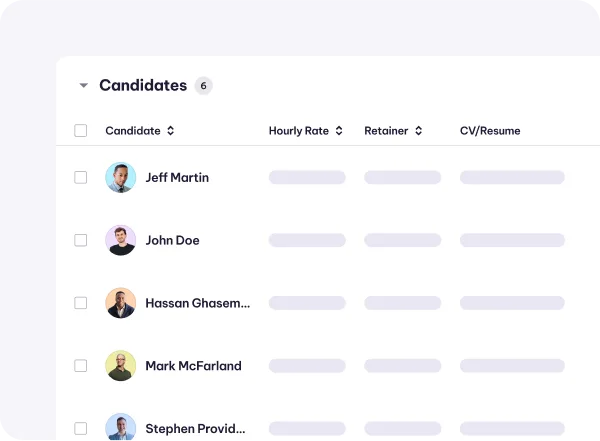Click the Hourly Rate column header

(299, 131)
